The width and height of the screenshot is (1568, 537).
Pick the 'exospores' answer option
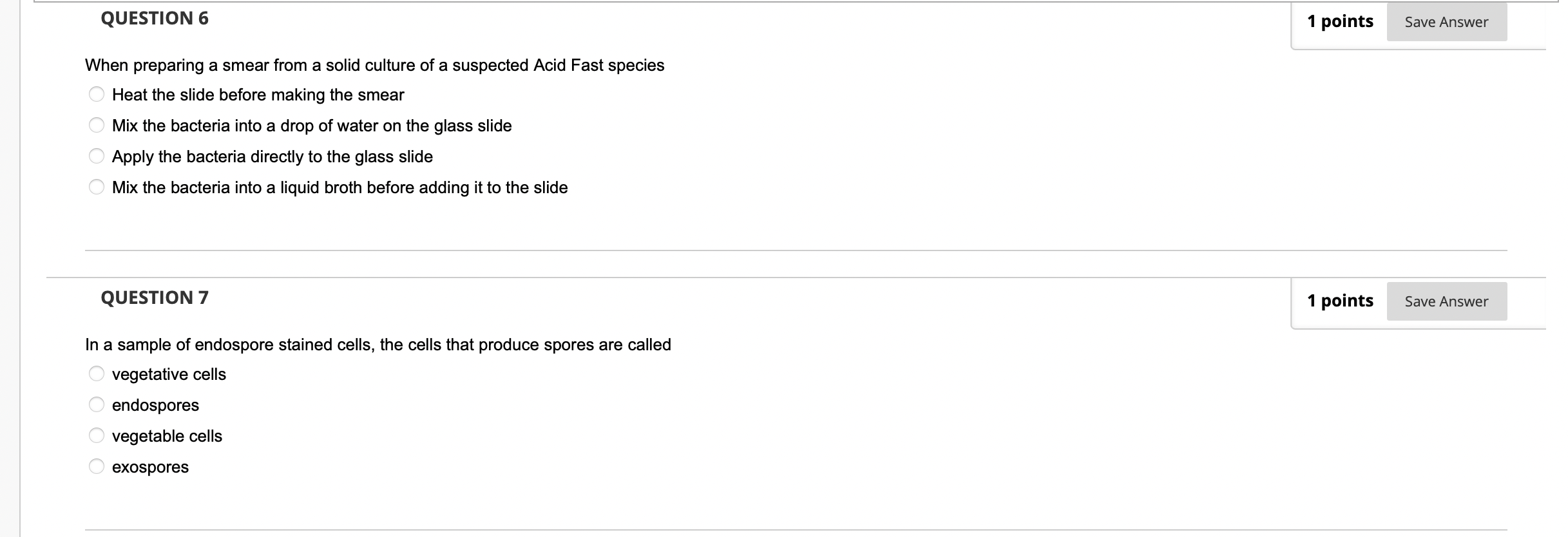[x=150, y=467]
